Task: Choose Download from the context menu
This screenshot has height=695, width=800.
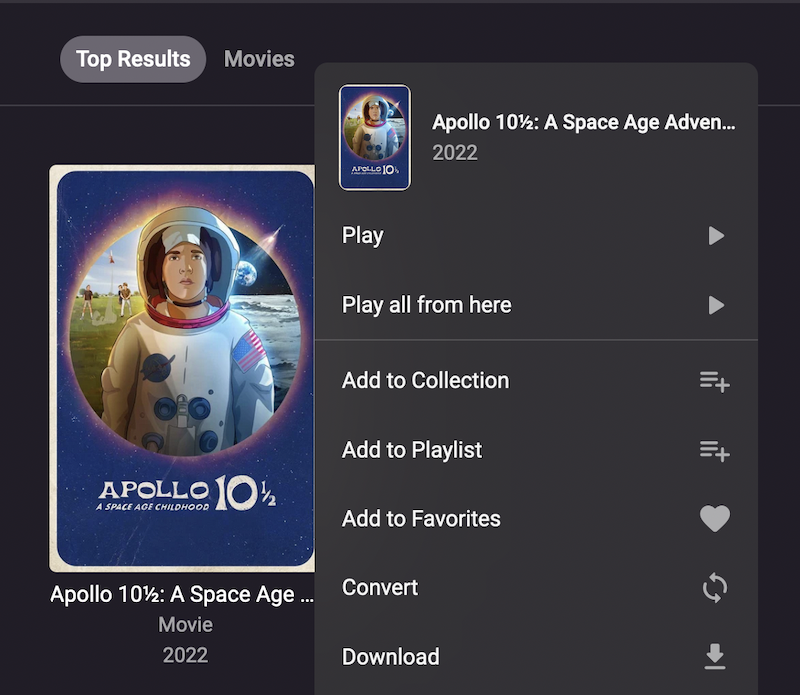Action: point(390,657)
